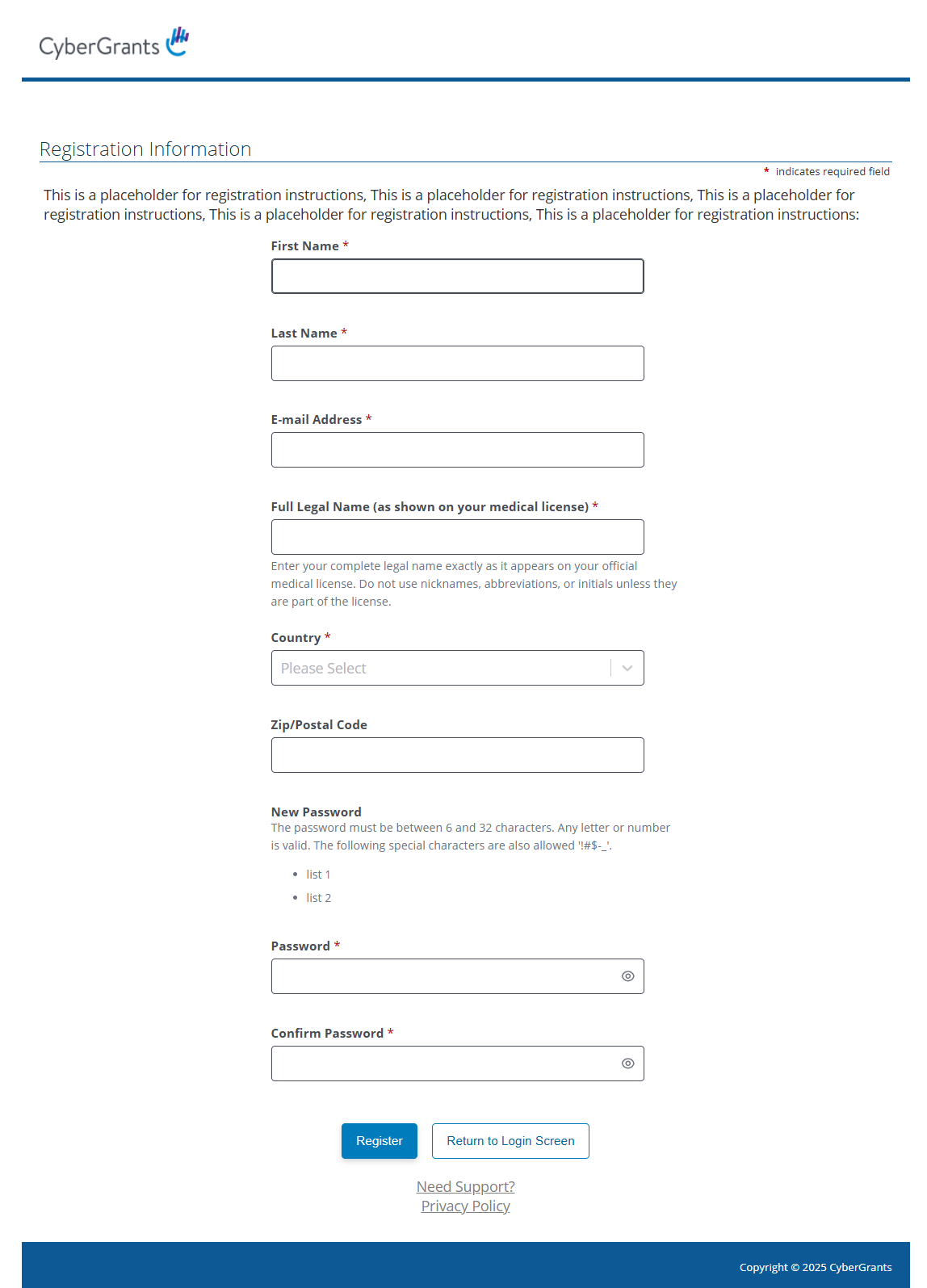Image resolution: width=927 pixels, height=1288 pixels.
Task: Click the Country field label
Action: (296, 638)
